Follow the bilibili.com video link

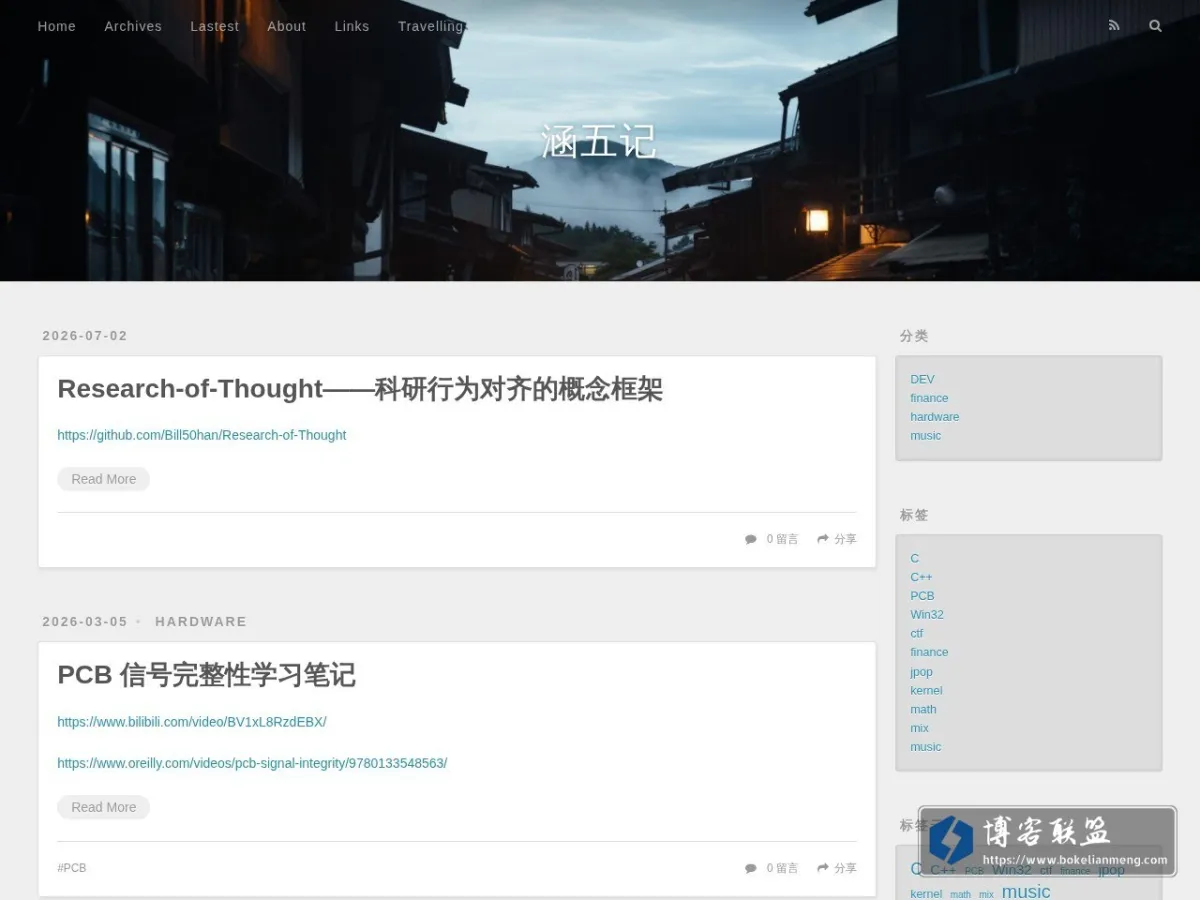192,722
